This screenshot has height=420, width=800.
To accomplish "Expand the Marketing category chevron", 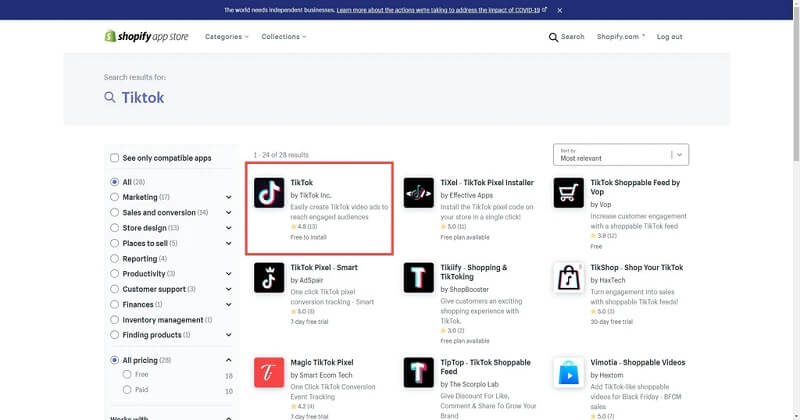I will [228, 197].
